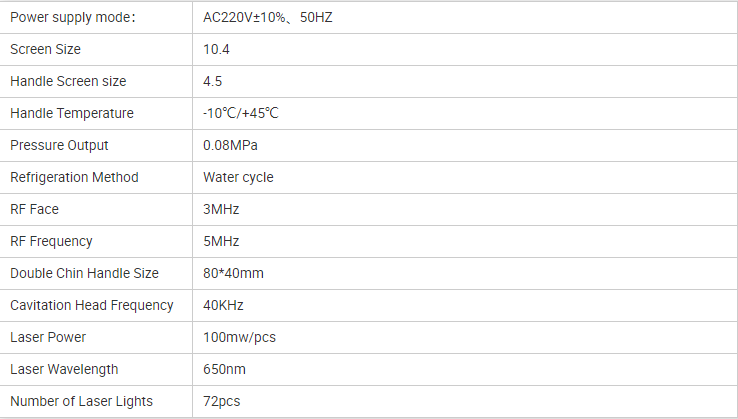Image resolution: width=738 pixels, height=419 pixels.
Task: Click the Handle Screen size label
Action: point(68,81)
